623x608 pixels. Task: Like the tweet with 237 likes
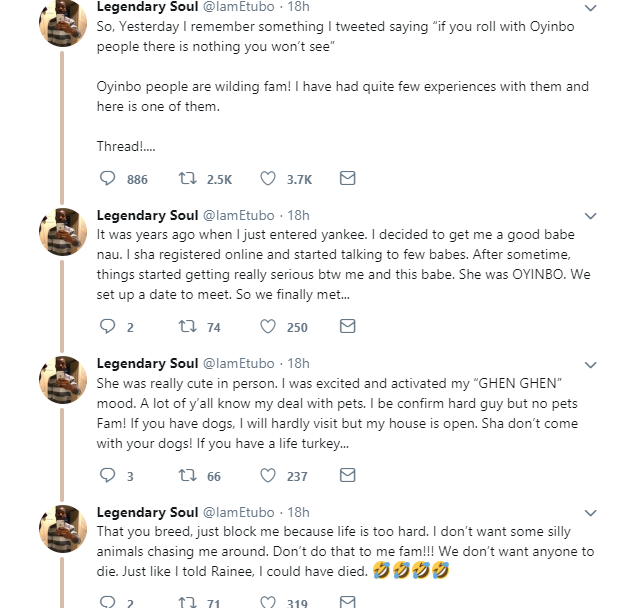click(268, 476)
